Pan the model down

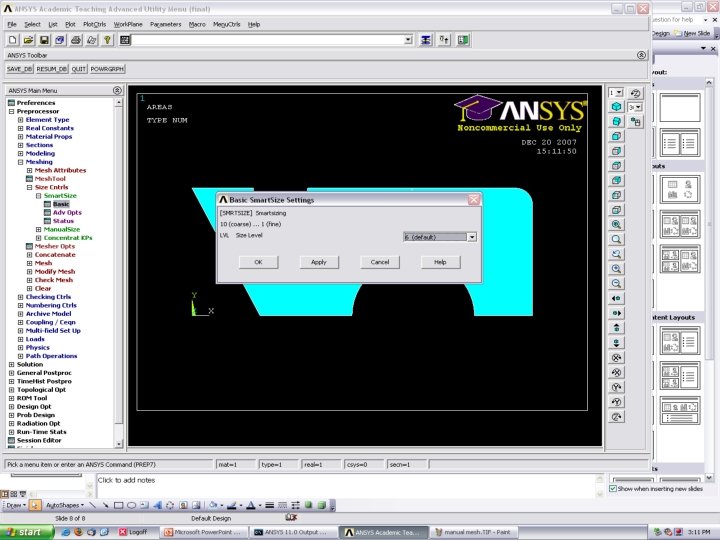[617, 343]
